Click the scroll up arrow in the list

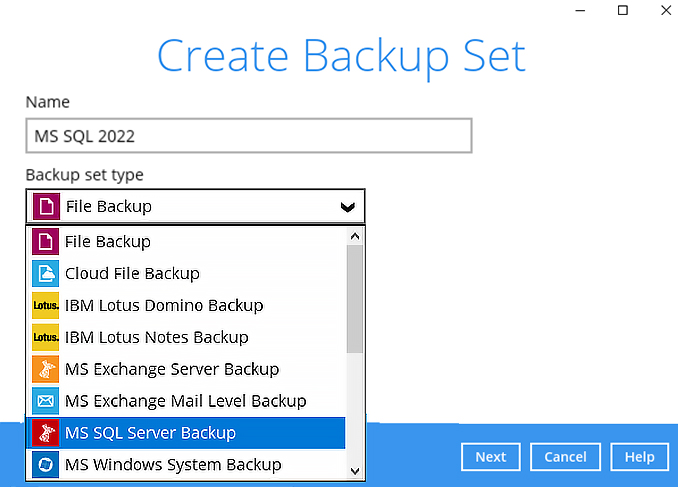[x=355, y=236]
